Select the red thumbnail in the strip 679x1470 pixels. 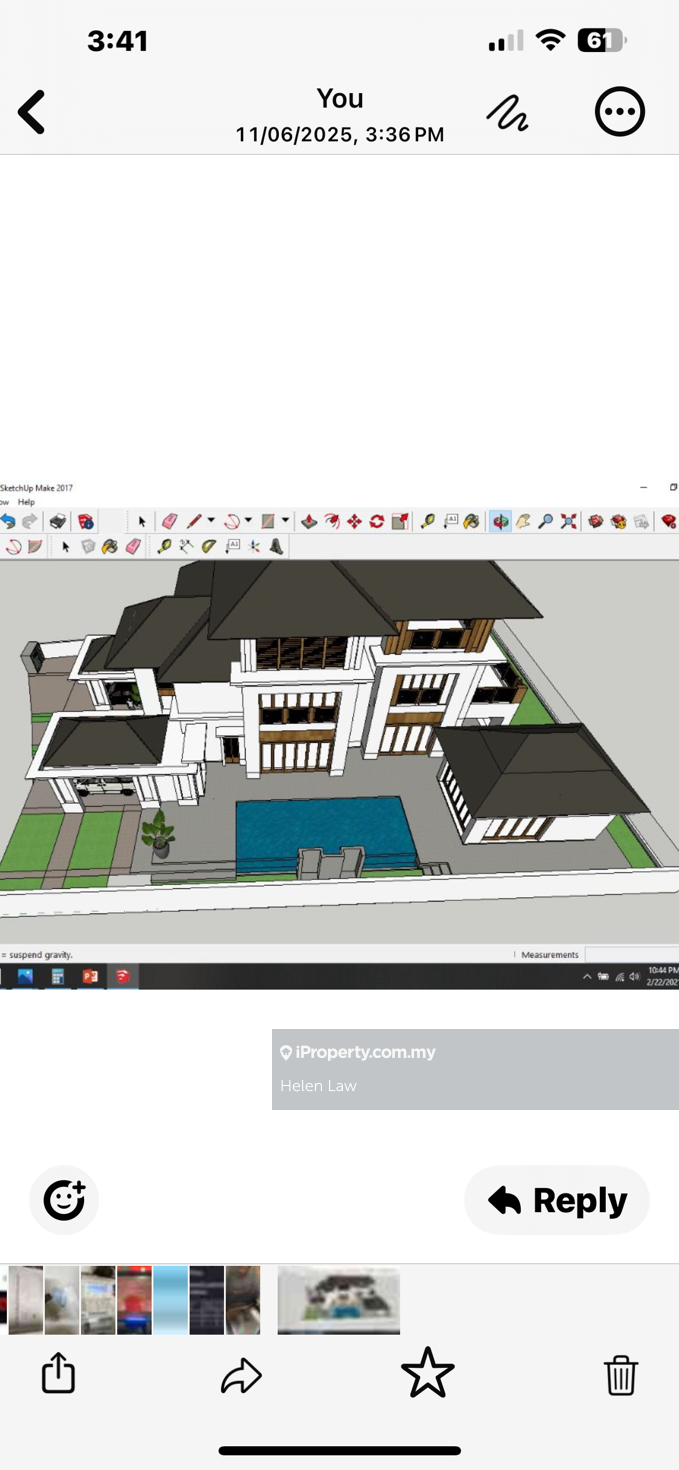pos(134,1300)
